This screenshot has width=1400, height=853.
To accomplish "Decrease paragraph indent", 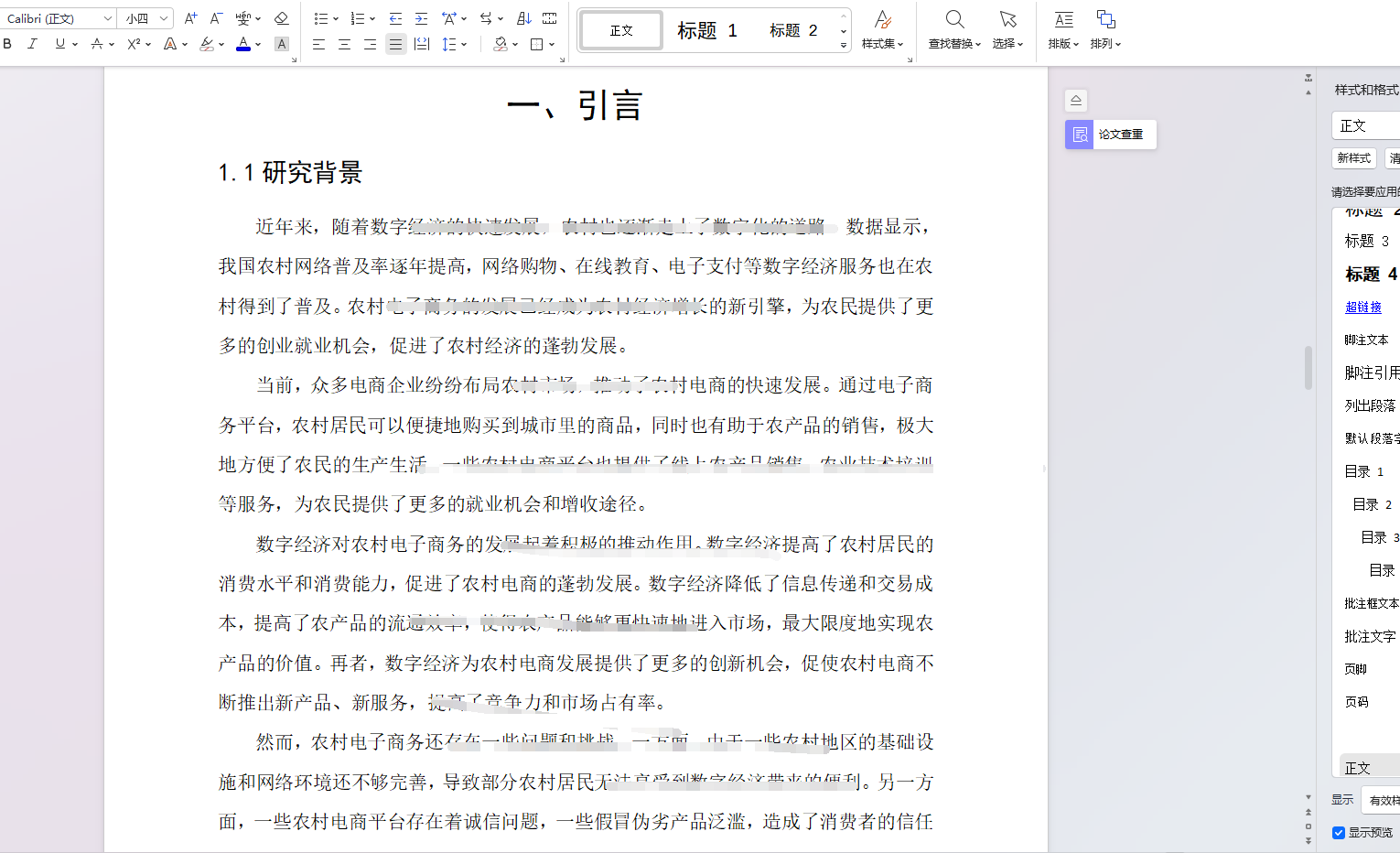I will click(395, 18).
